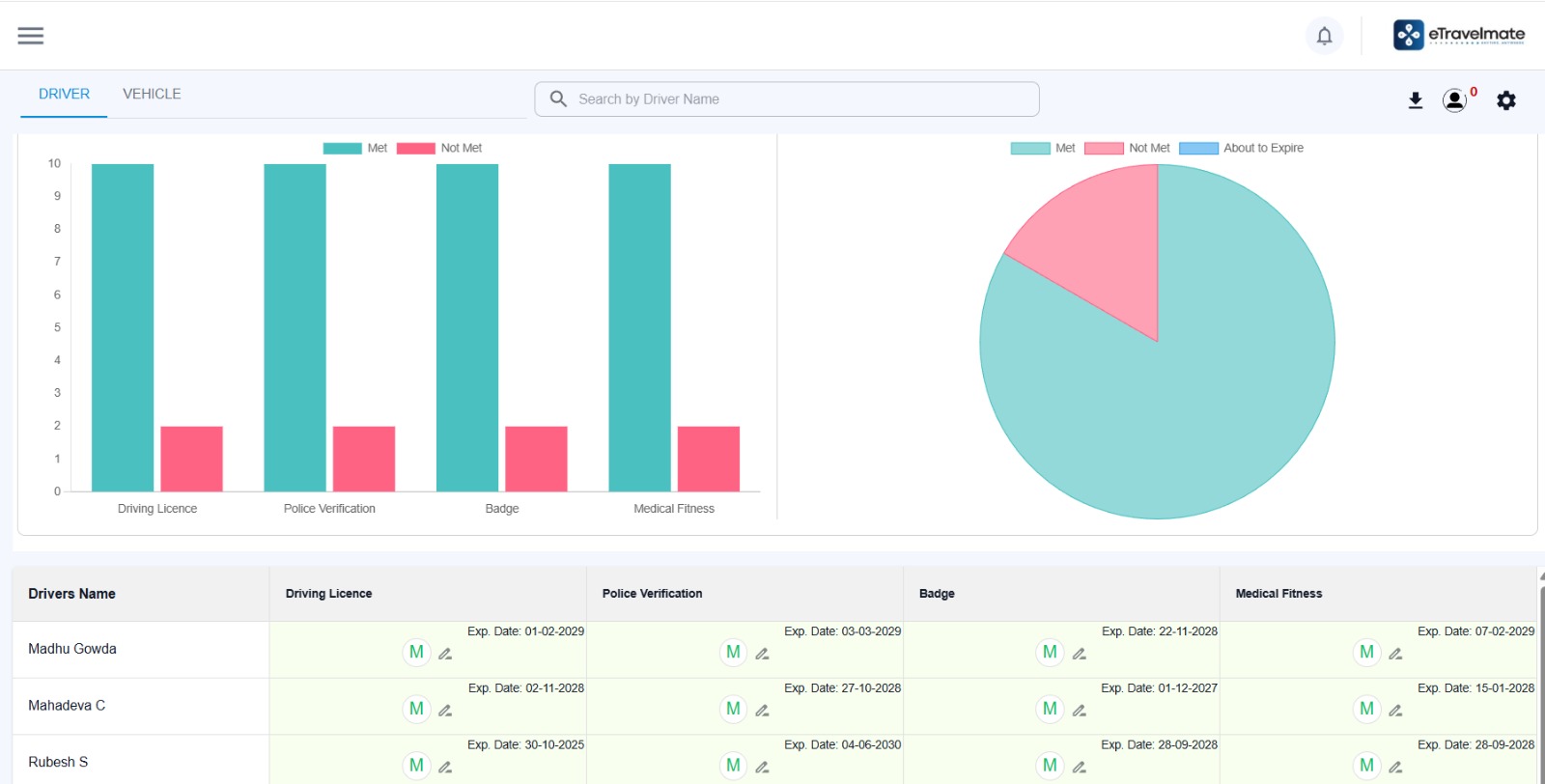Open the user profile icon
Image resolution: width=1545 pixels, height=784 pixels.
(x=1454, y=100)
